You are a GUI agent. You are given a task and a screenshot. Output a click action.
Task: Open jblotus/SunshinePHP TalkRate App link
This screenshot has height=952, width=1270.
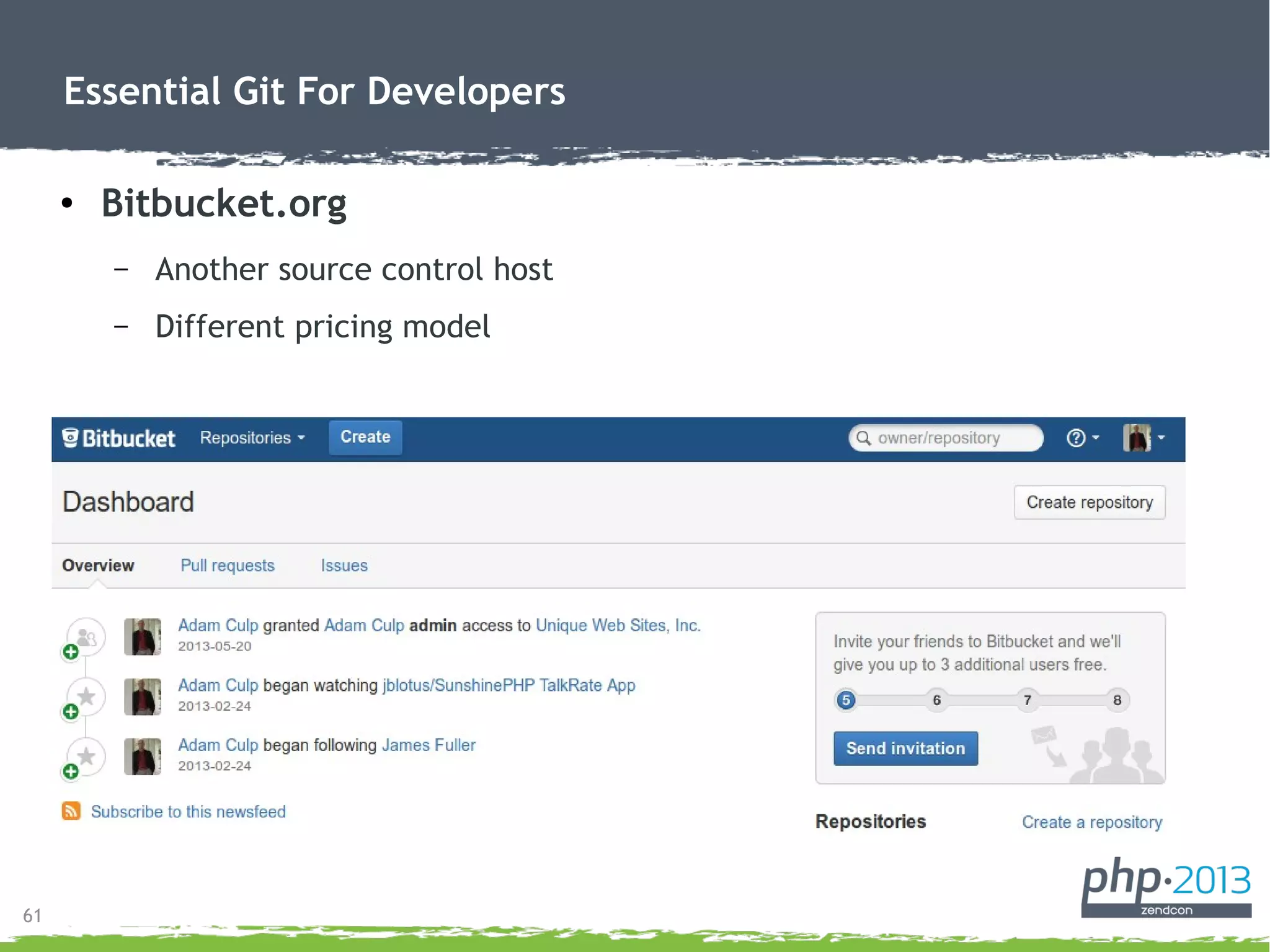point(508,685)
